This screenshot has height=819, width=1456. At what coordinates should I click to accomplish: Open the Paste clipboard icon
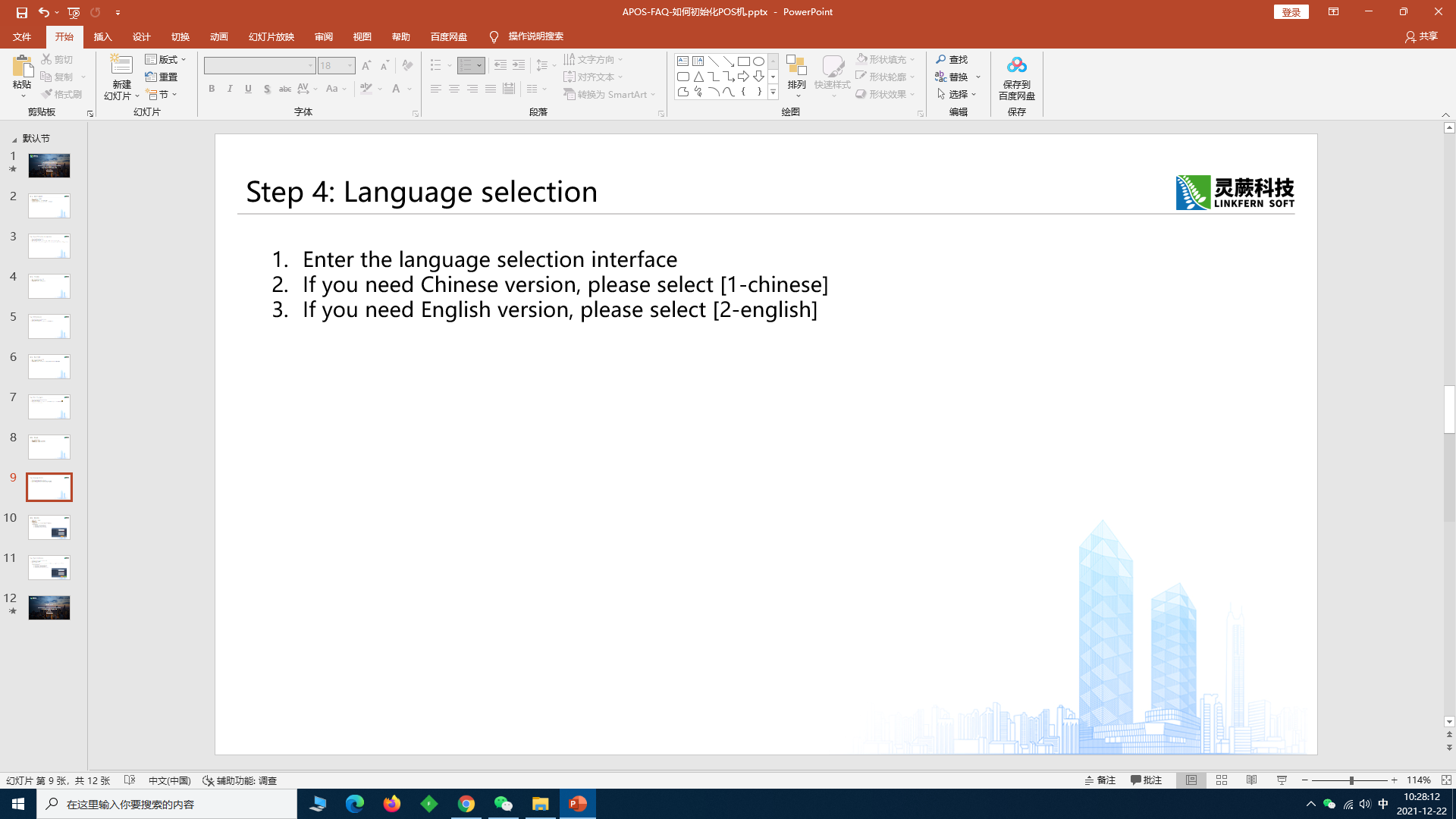coord(22,67)
